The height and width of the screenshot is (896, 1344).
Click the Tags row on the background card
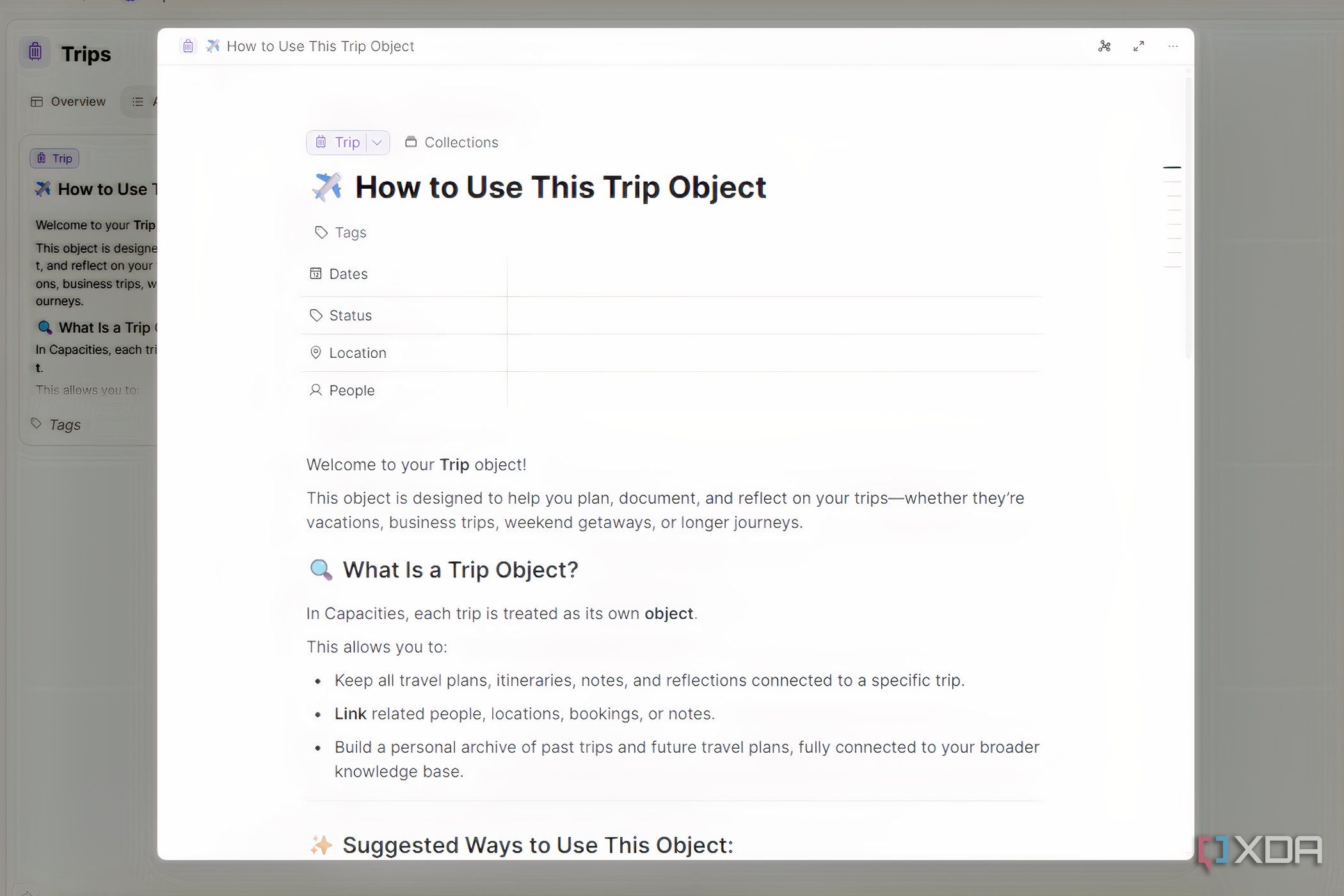click(56, 424)
